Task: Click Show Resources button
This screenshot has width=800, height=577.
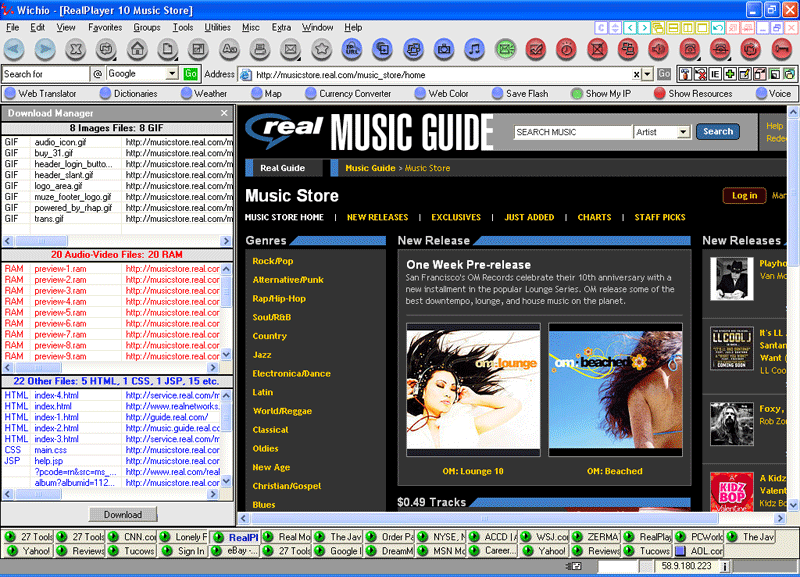Action: pyautogui.click(x=693, y=93)
